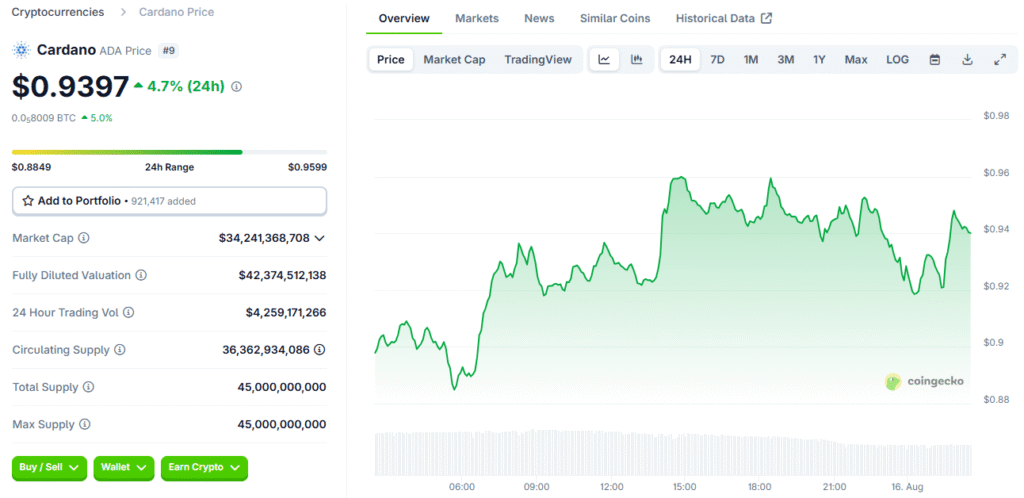Click the 24h Range progress bar
Viewport: 1024px width, 498px height.
coord(169,152)
